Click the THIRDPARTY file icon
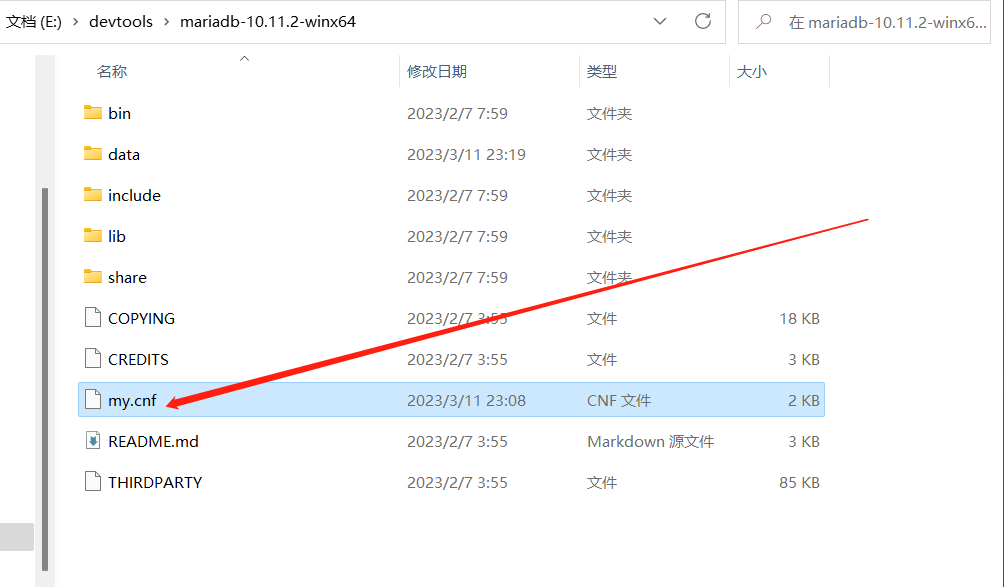Screen dimensions: 1004x587 [x=93, y=481]
